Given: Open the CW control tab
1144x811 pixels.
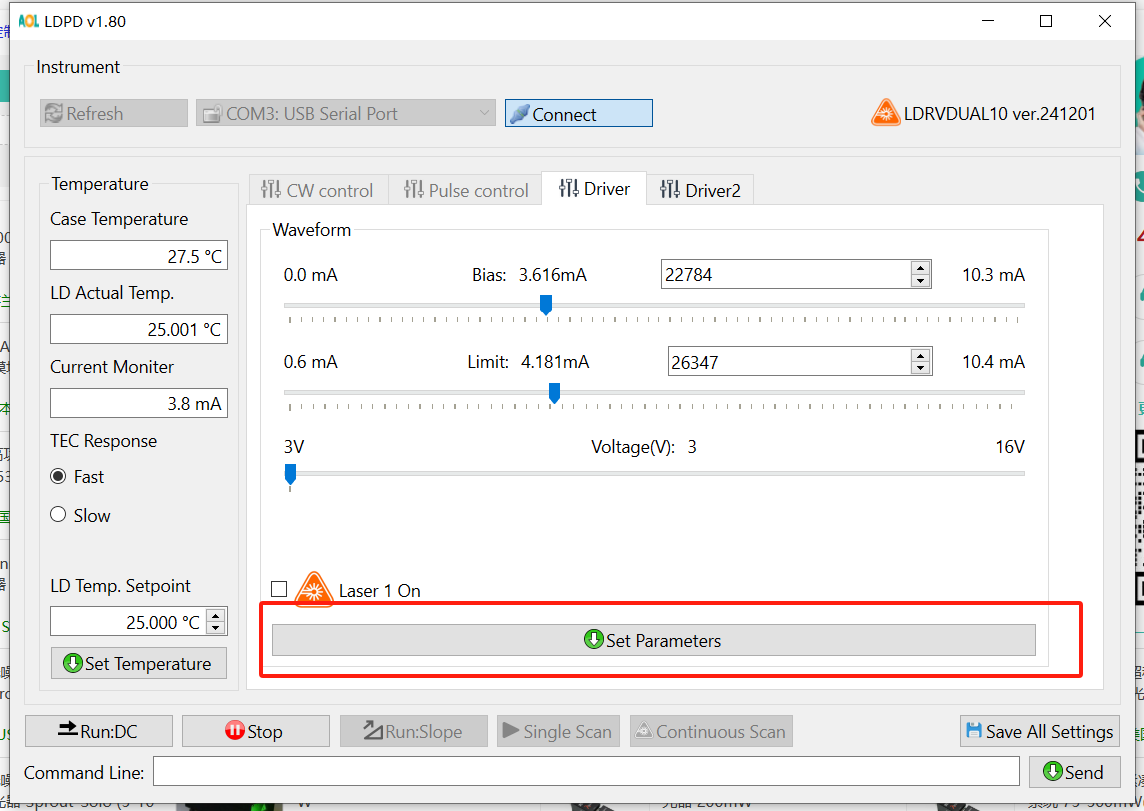Looking at the screenshot, I should [x=316, y=190].
